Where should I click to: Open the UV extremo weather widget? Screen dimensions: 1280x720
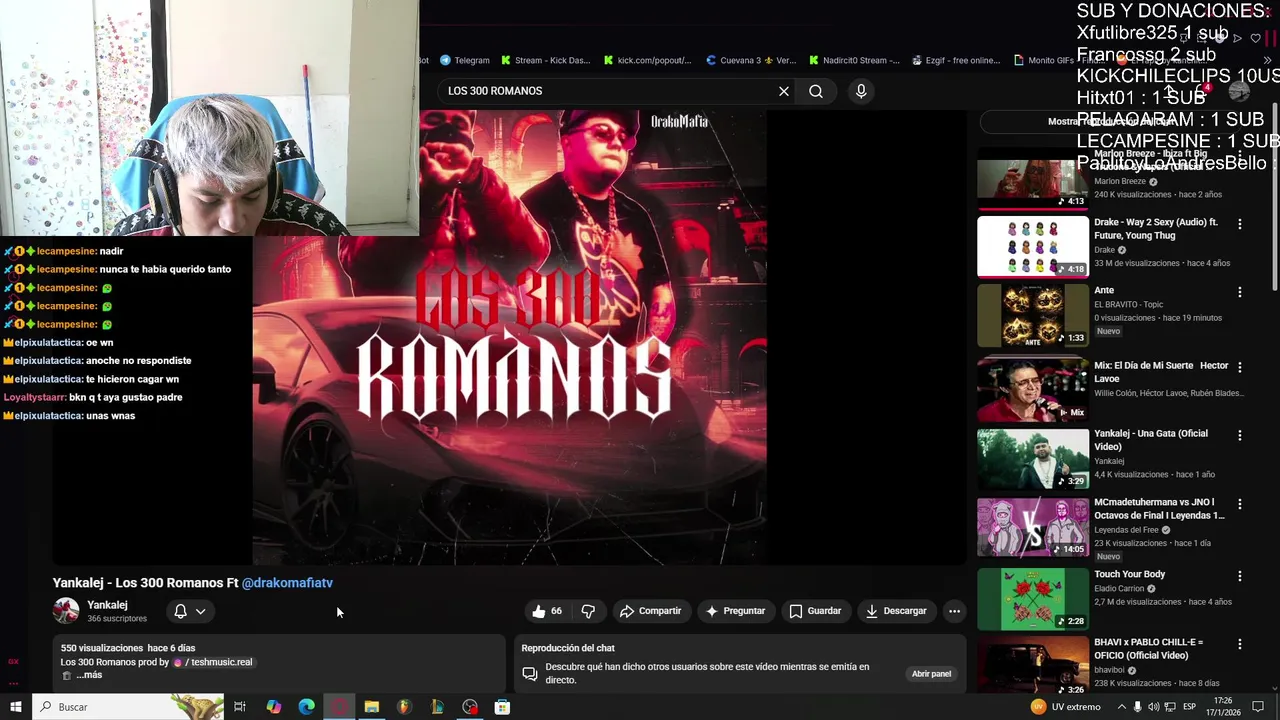pos(1065,707)
